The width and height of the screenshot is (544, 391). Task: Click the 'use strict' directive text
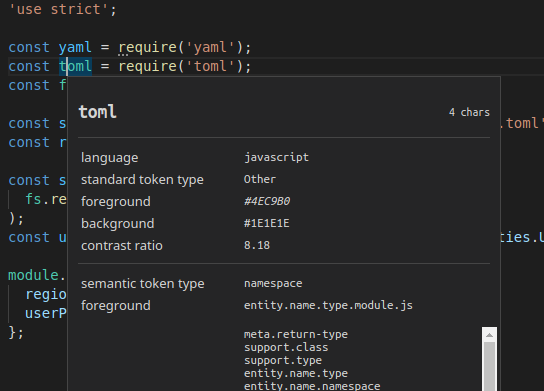coord(58,9)
